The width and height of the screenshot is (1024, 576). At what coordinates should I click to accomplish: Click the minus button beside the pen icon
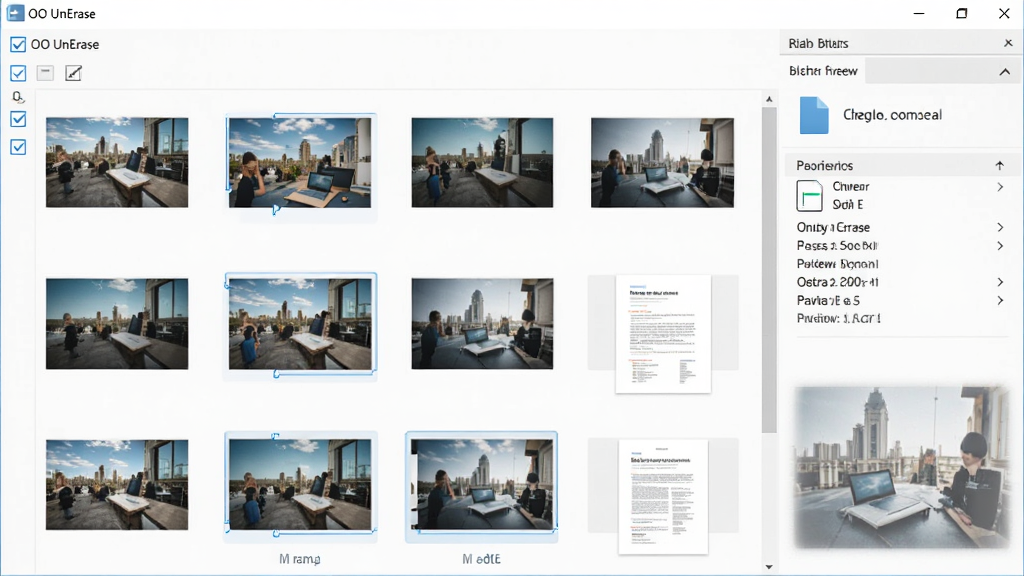tap(45, 72)
